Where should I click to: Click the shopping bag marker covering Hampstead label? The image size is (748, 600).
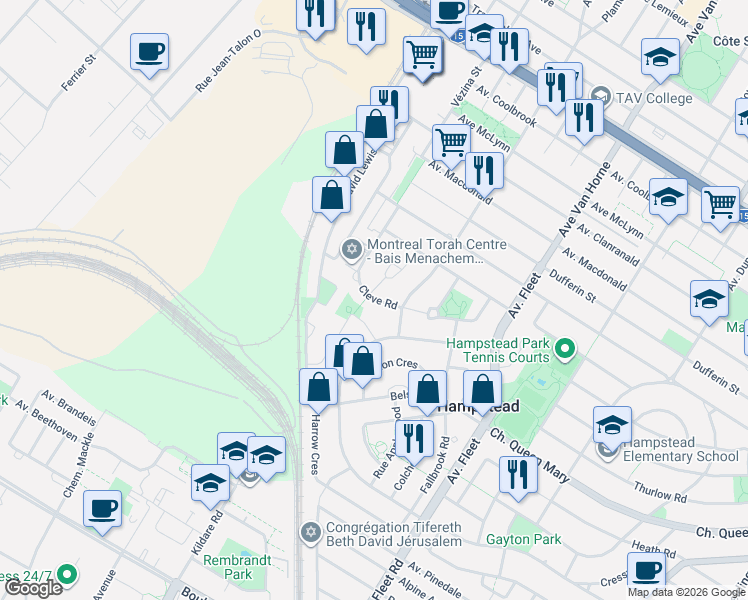tap(482, 392)
